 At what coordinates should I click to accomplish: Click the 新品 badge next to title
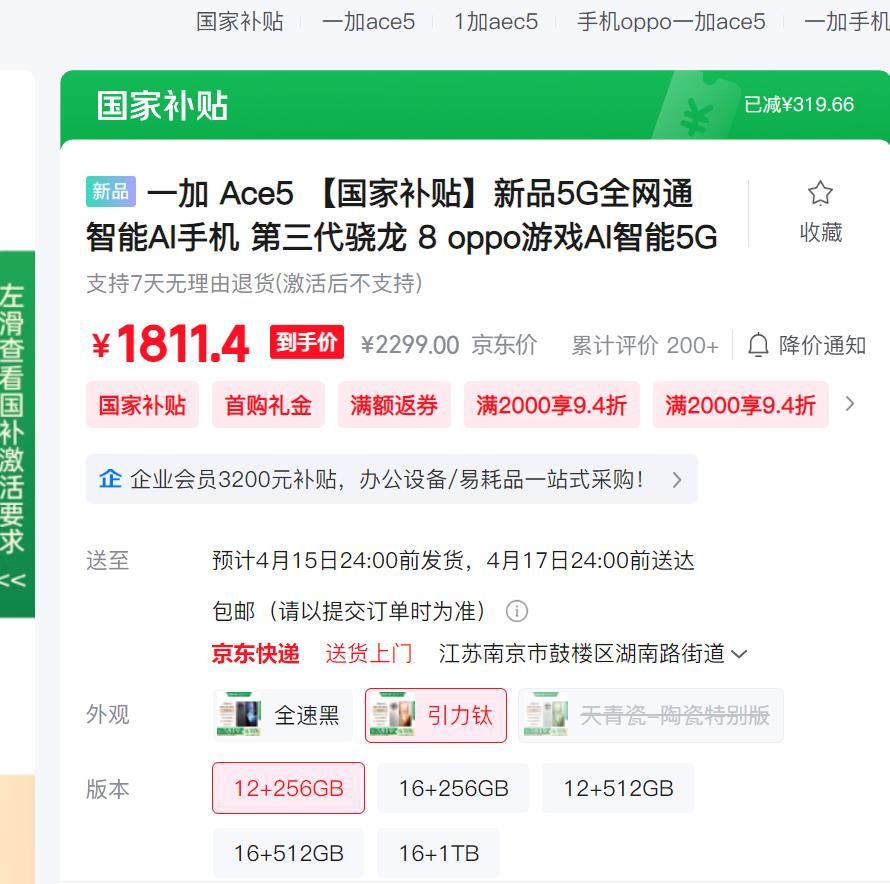[111, 192]
